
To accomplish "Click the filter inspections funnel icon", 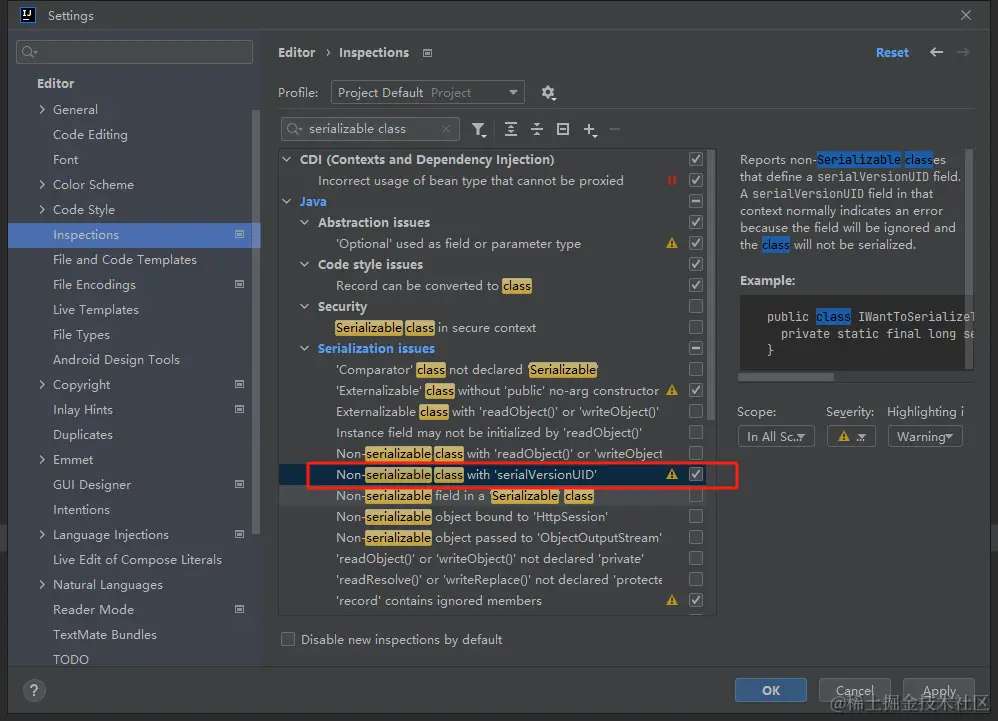I will pyautogui.click(x=479, y=130).
